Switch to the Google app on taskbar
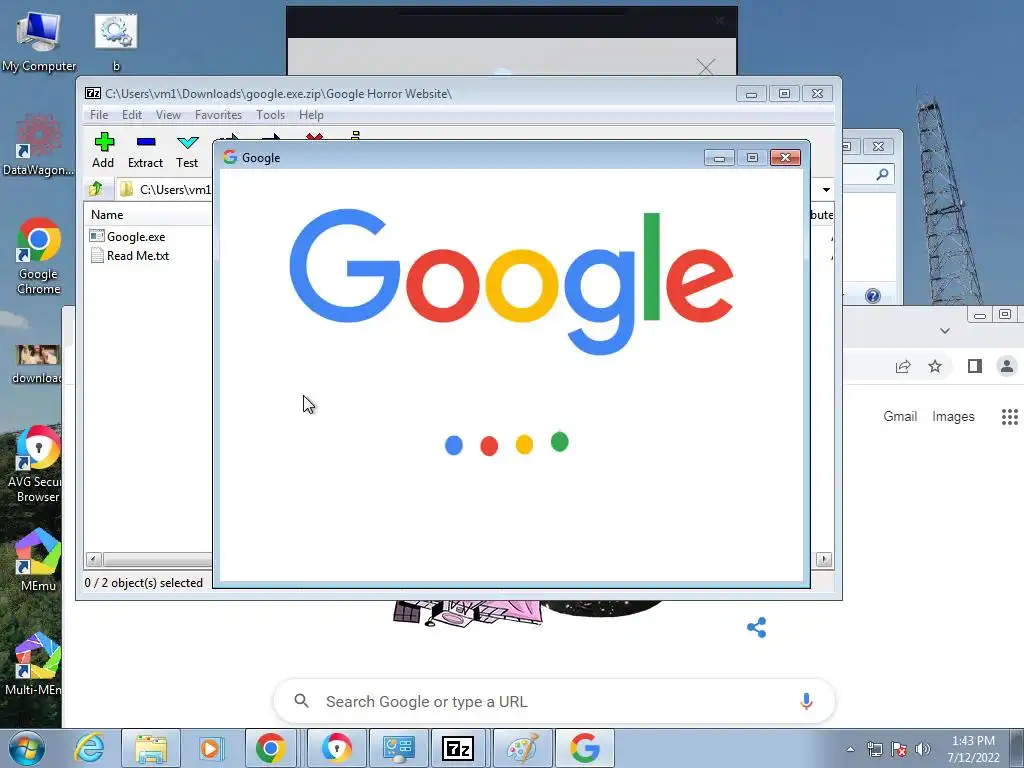The image size is (1024, 768). click(x=584, y=748)
